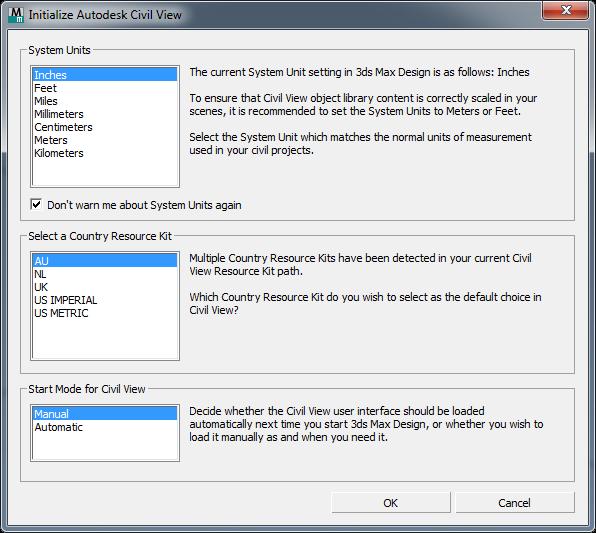The image size is (596, 533).
Task: Select Feet in System Units list
Action: click(105, 88)
